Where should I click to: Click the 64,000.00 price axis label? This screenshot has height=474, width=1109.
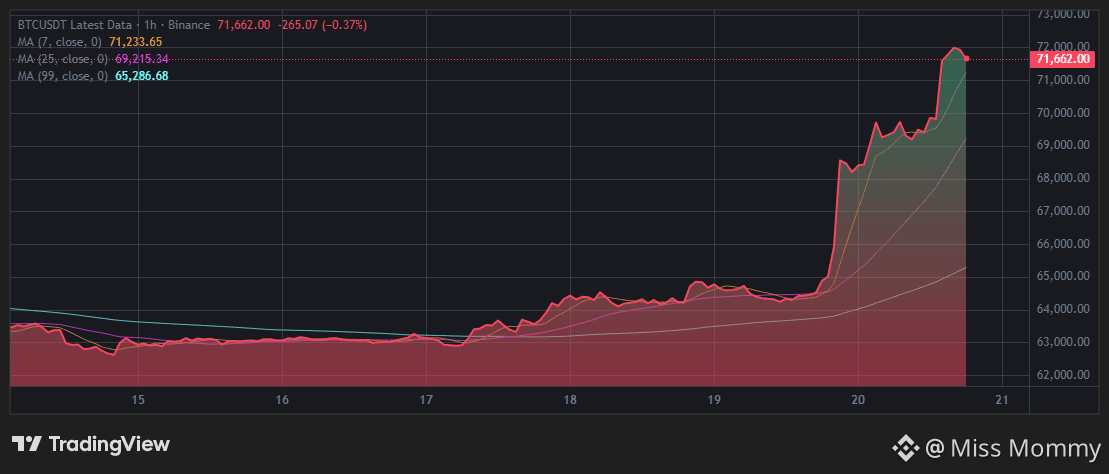[1062, 309]
